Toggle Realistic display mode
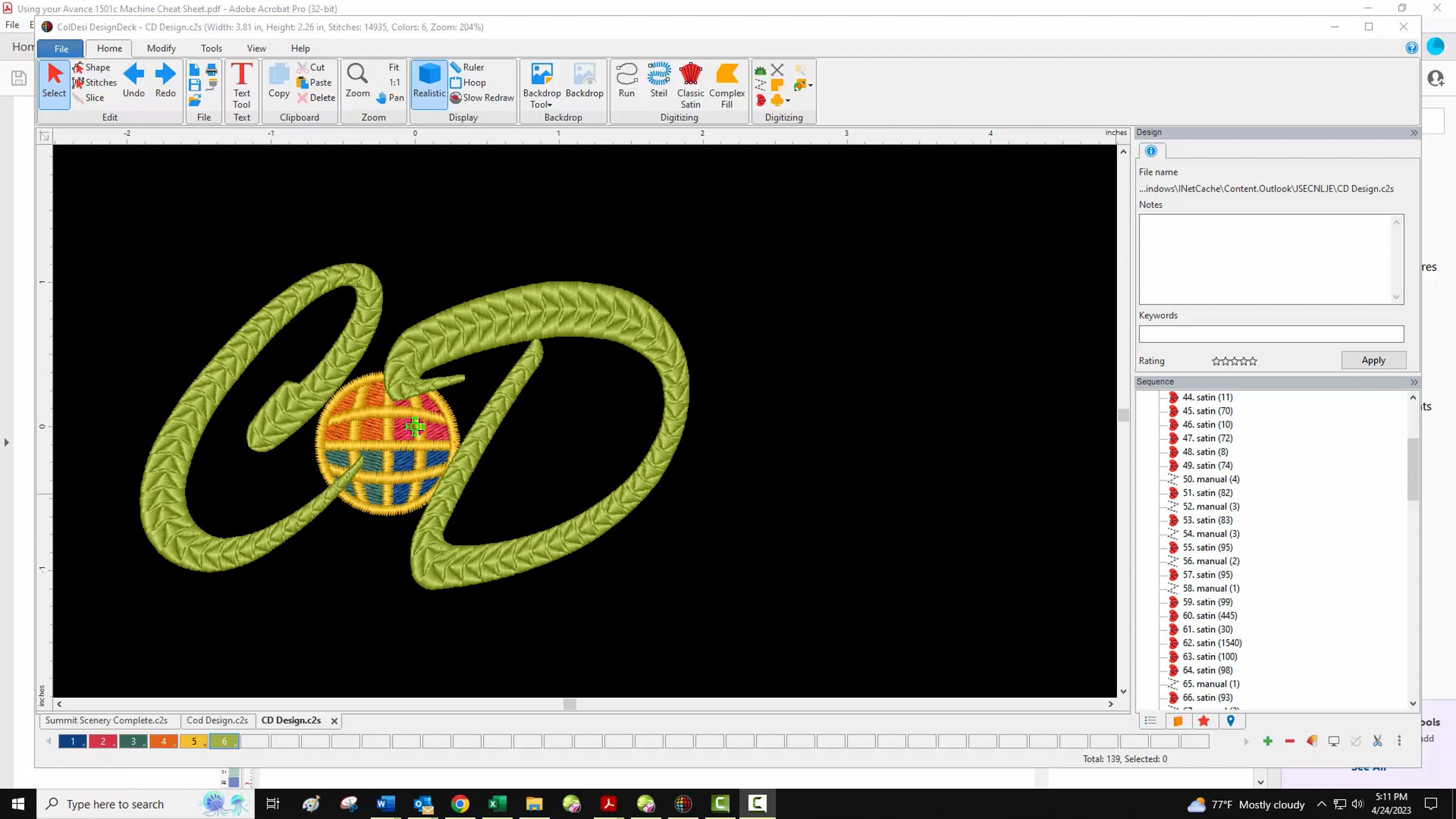The width and height of the screenshot is (1456, 819). (x=429, y=80)
